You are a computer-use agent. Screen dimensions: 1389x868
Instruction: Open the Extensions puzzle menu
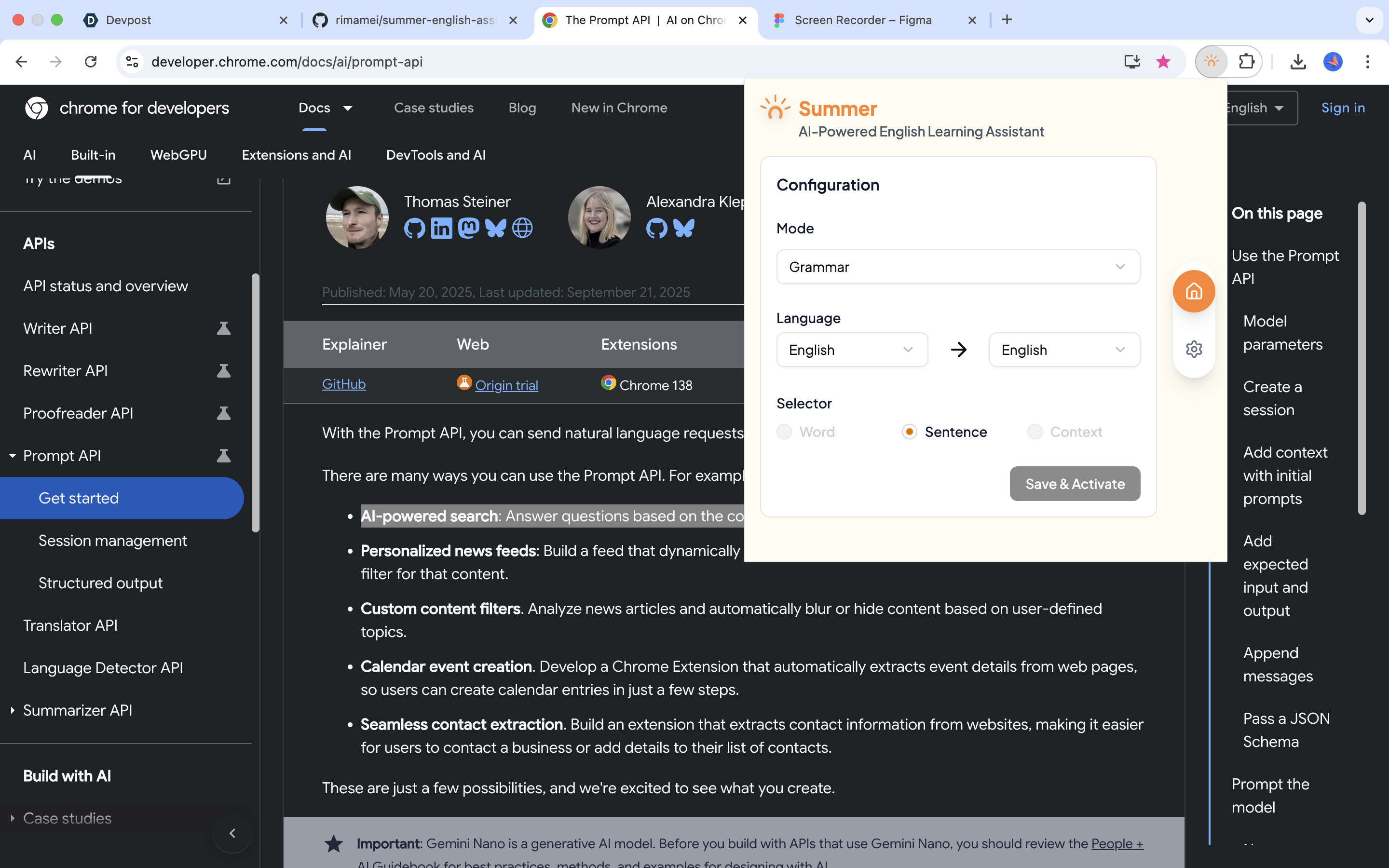pyautogui.click(x=1246, y=61)
